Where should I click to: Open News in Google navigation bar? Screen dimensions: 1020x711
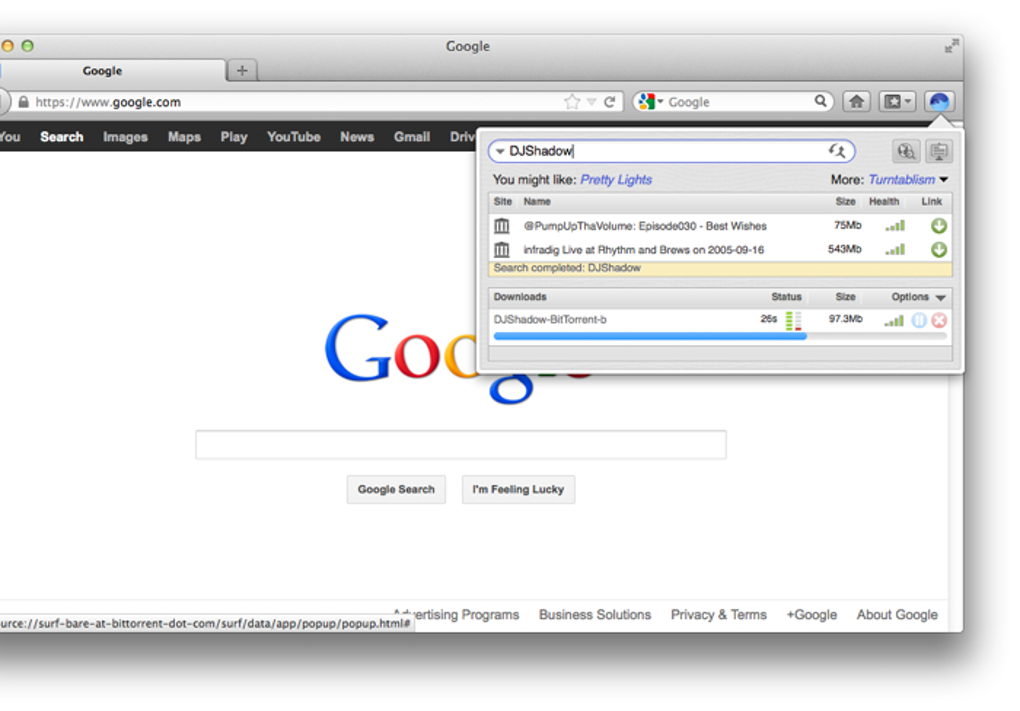356,137
